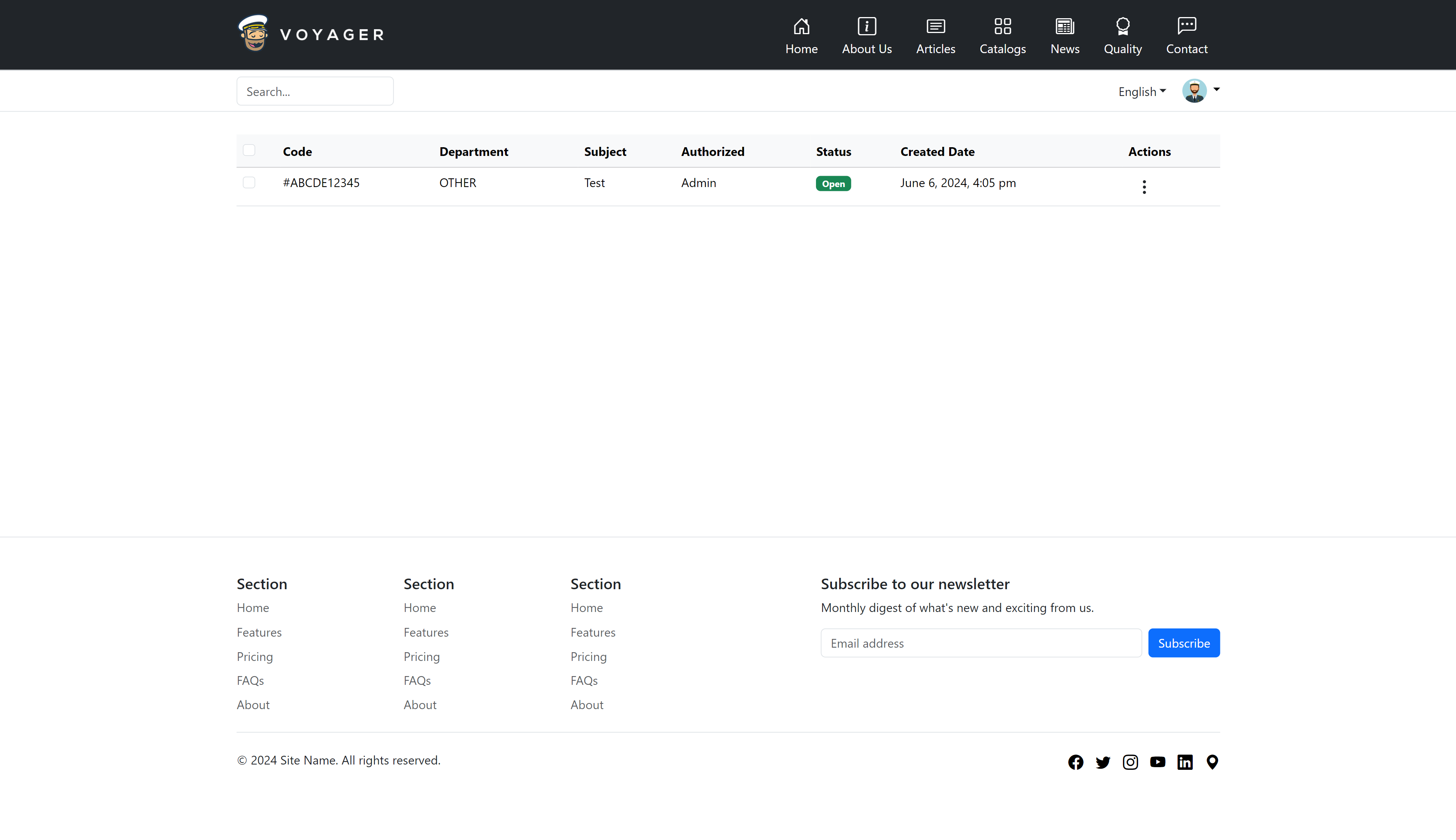Click the Quality menu tab
This screenshot has height=840, width=1456.
tap(1123, 35)
